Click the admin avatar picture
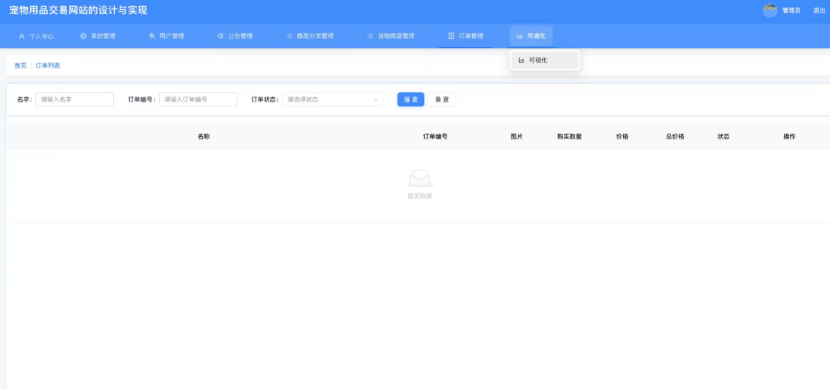Image resolution: width=830 pixels, height=389 pixels. pos(770,11)
